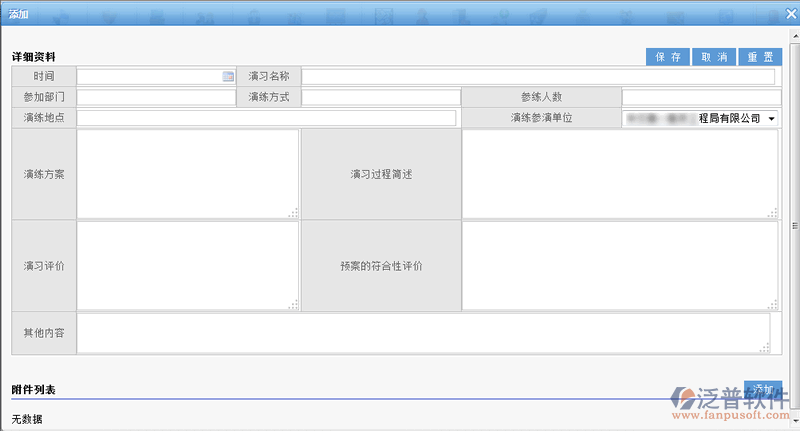Image resolution: width=800 pixels, height=431 pixels.
Task: Click the vertical scrollbar up arrow
Action: tap(795, 36)
